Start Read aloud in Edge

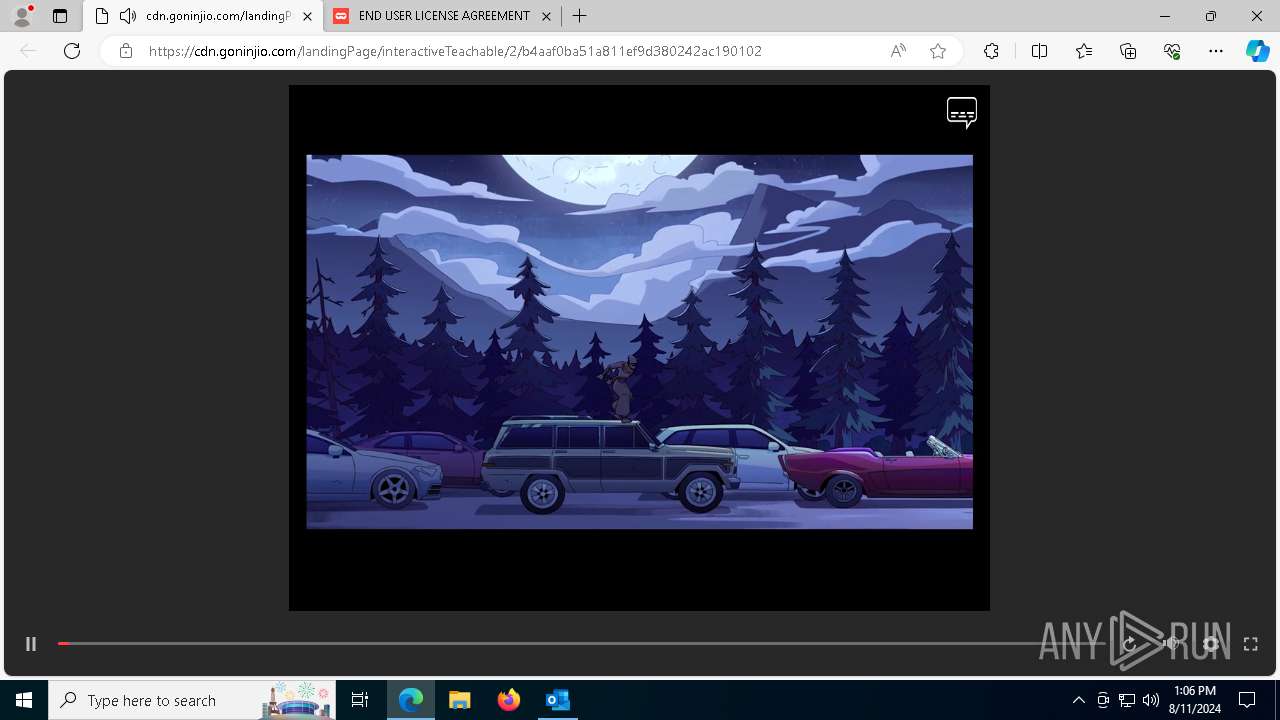[x=898, y=51]
